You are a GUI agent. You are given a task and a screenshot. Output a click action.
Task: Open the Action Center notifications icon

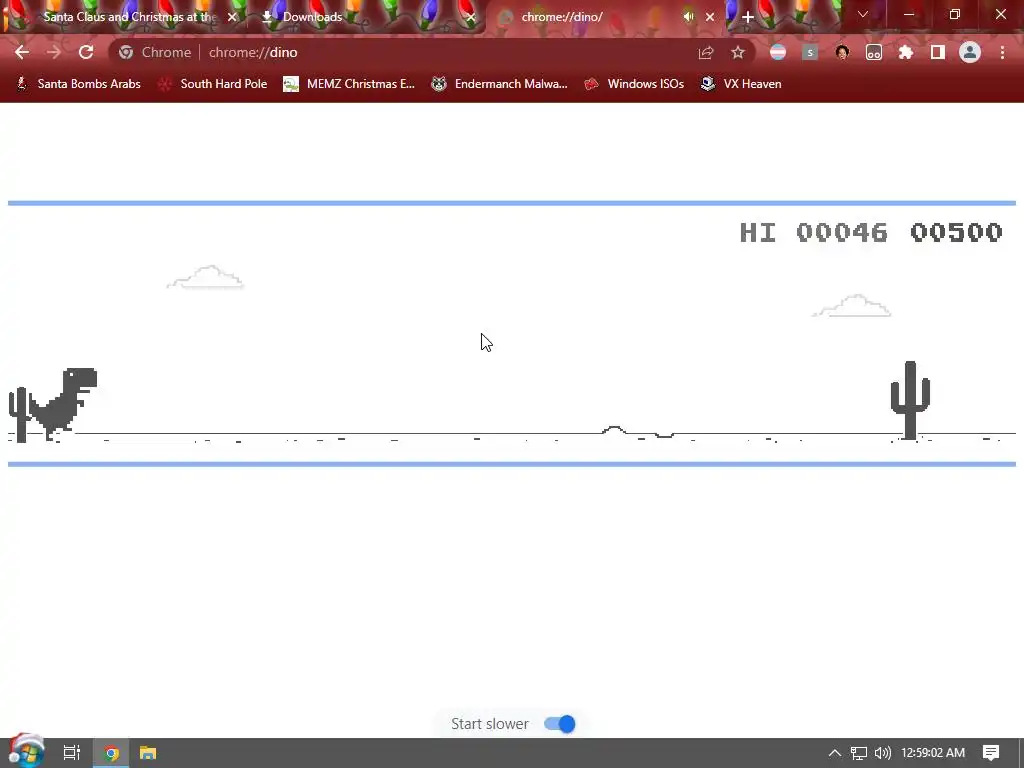[991, 753]
